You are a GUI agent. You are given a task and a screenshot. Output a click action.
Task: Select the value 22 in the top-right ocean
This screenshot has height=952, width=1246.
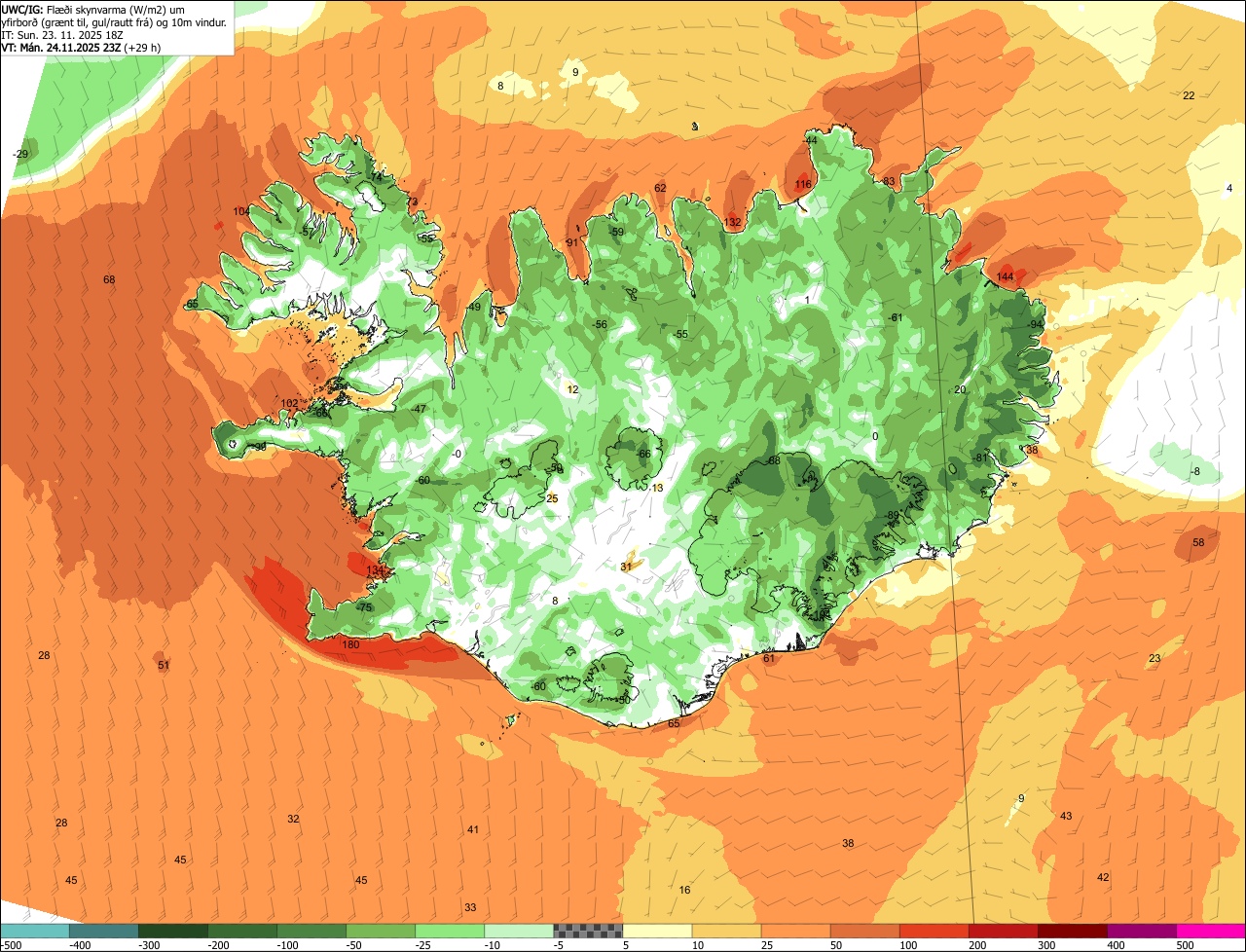(1189, 95)
